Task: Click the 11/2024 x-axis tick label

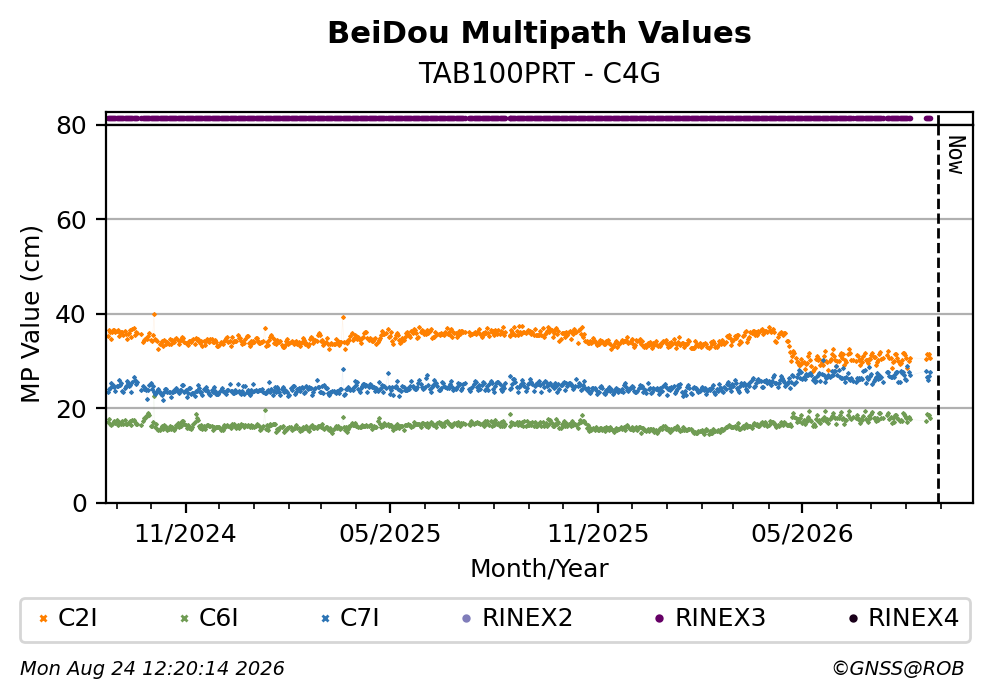Action: point(186,534)
